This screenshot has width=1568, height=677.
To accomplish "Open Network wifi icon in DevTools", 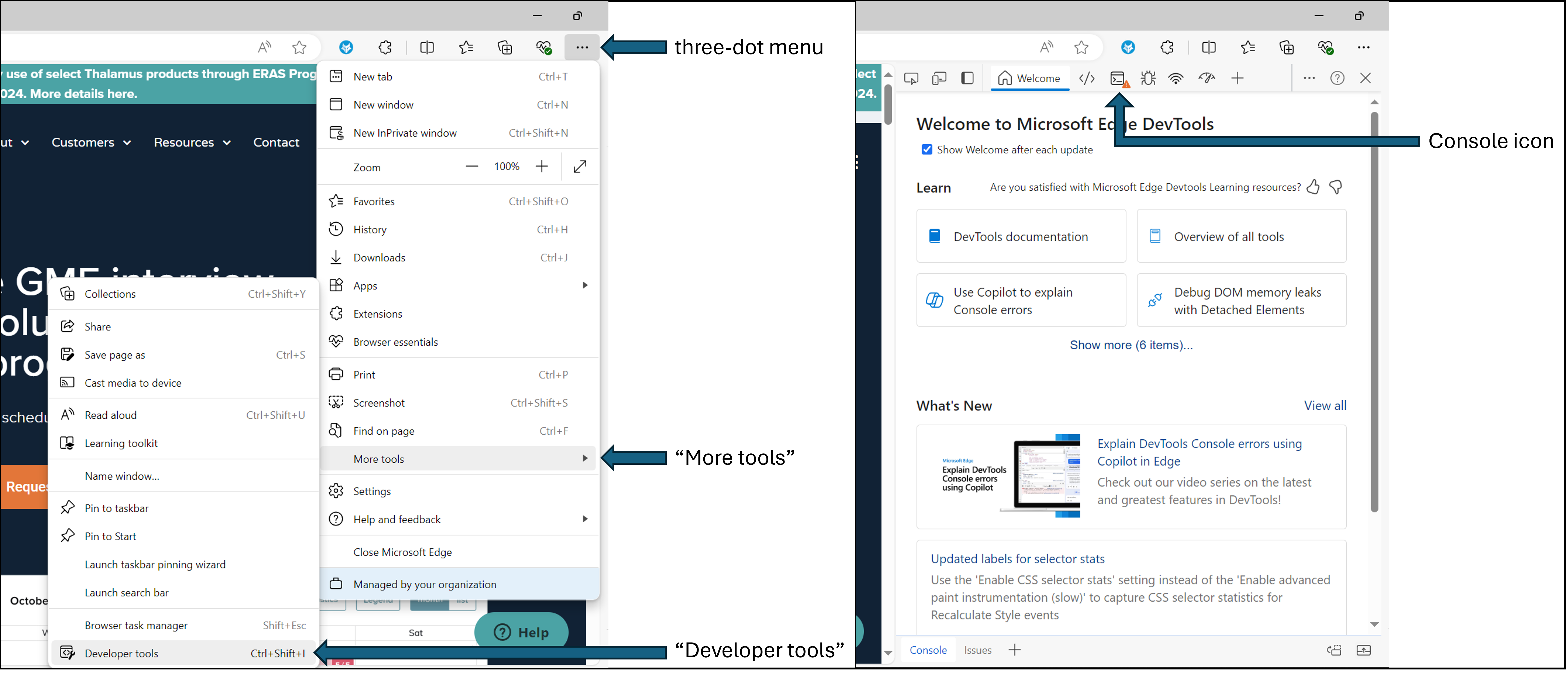I will pos(1176,78).
